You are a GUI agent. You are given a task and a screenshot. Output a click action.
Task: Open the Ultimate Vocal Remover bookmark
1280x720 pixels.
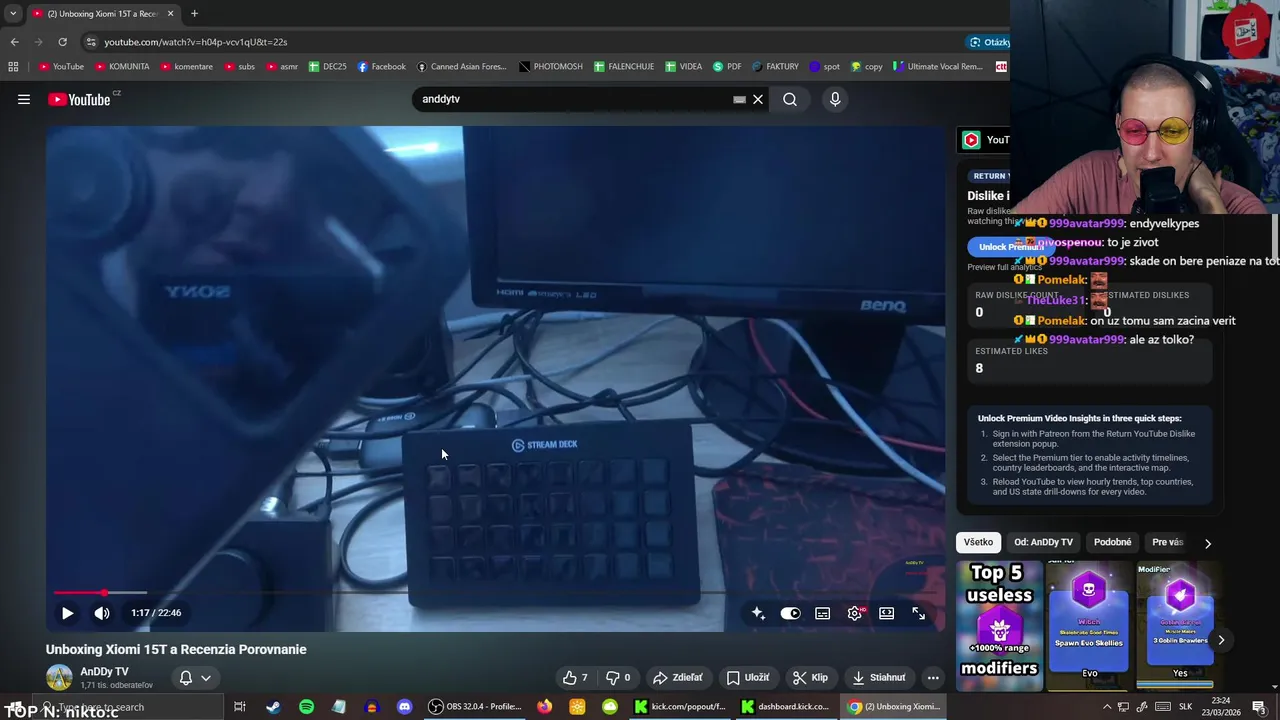938,67
